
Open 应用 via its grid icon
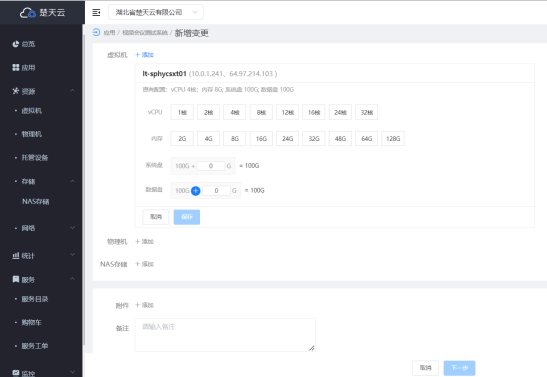coord(15,67)
